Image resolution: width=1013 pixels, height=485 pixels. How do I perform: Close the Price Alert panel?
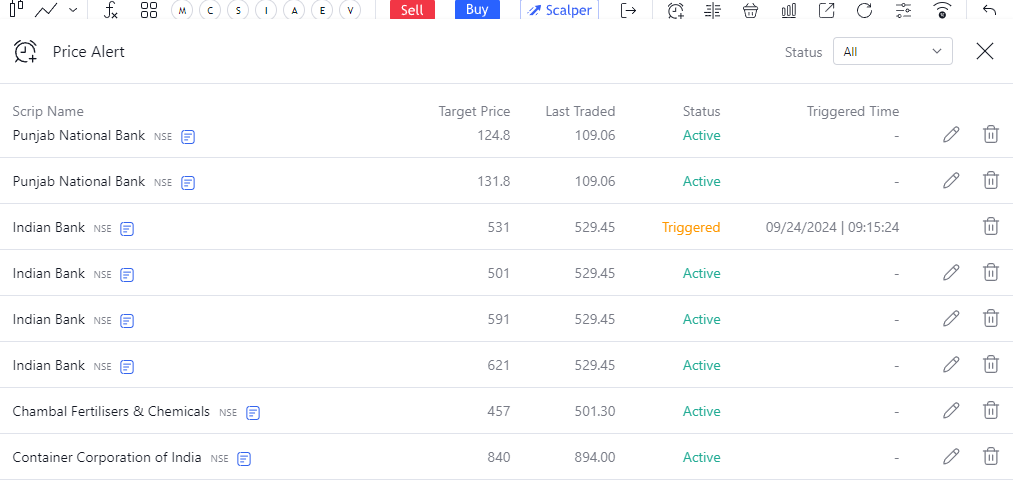coord(985,52)
